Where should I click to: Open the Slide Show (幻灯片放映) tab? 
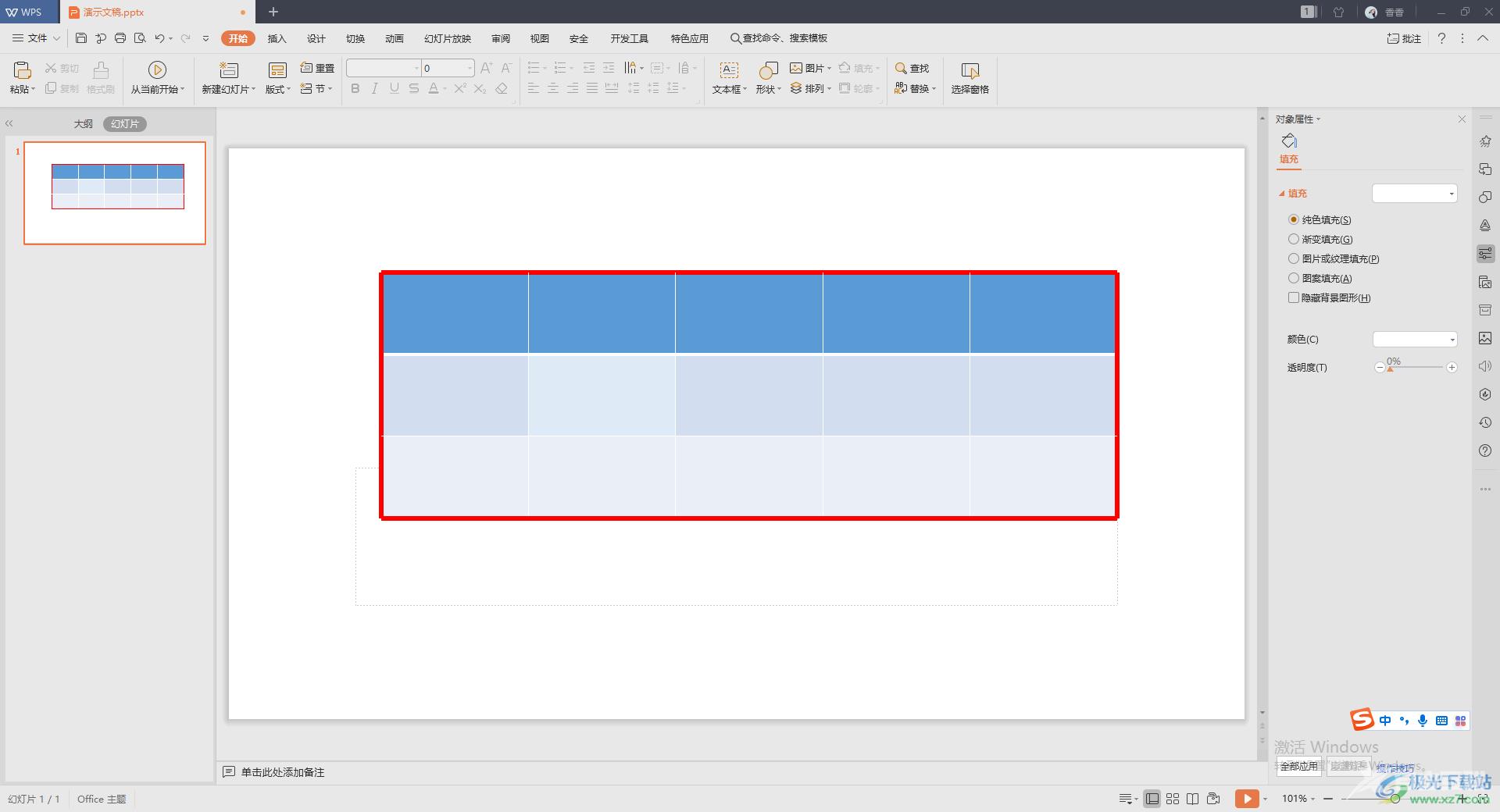click(448, 38)
